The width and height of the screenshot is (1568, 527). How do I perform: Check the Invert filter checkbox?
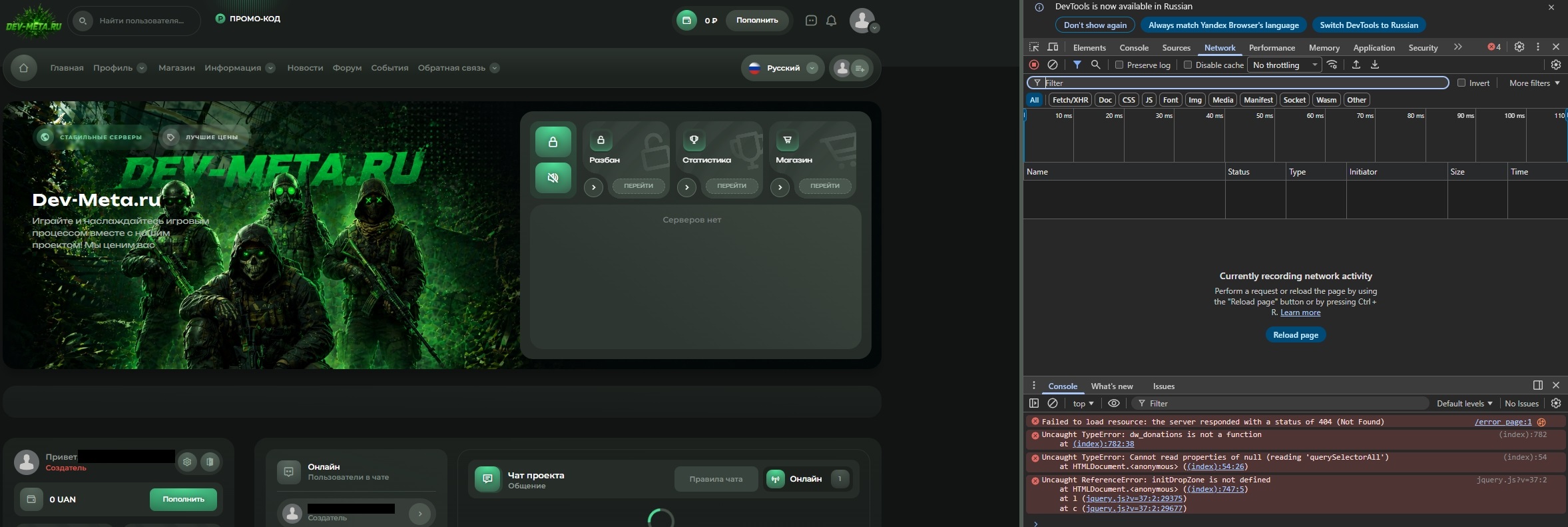pyautogui.click(x=1461, y=83)
